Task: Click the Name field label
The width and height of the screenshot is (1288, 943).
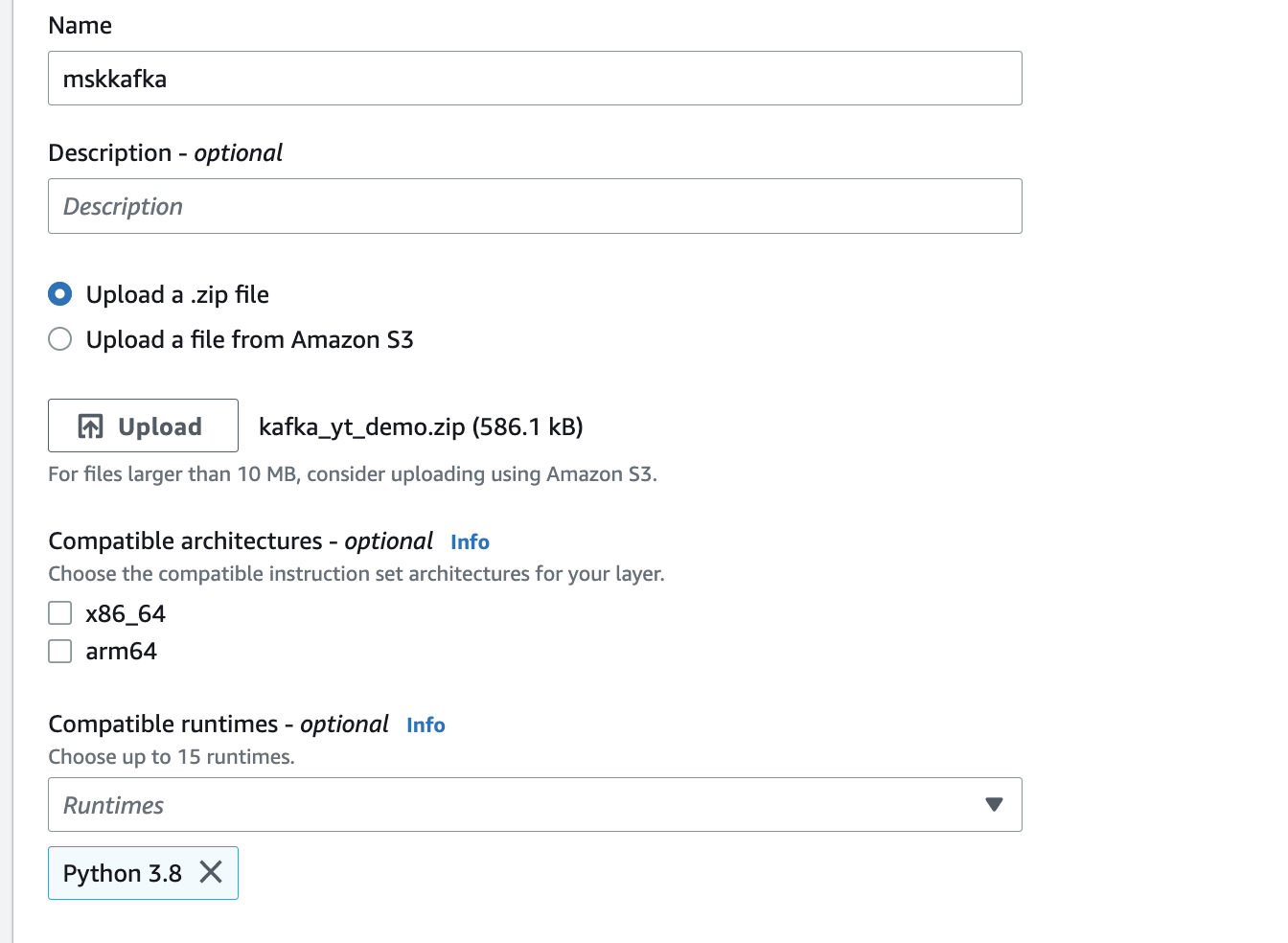Action: click(80, 26)
